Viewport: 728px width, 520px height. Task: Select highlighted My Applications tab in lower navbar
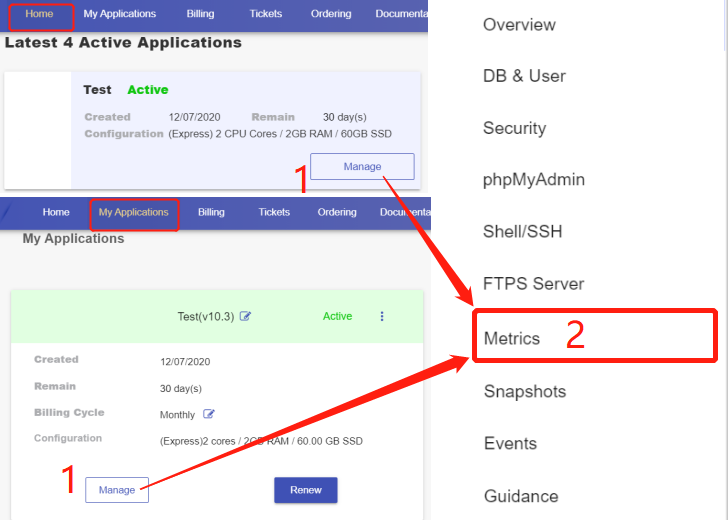pyautogui.click(x=133, y=213)
